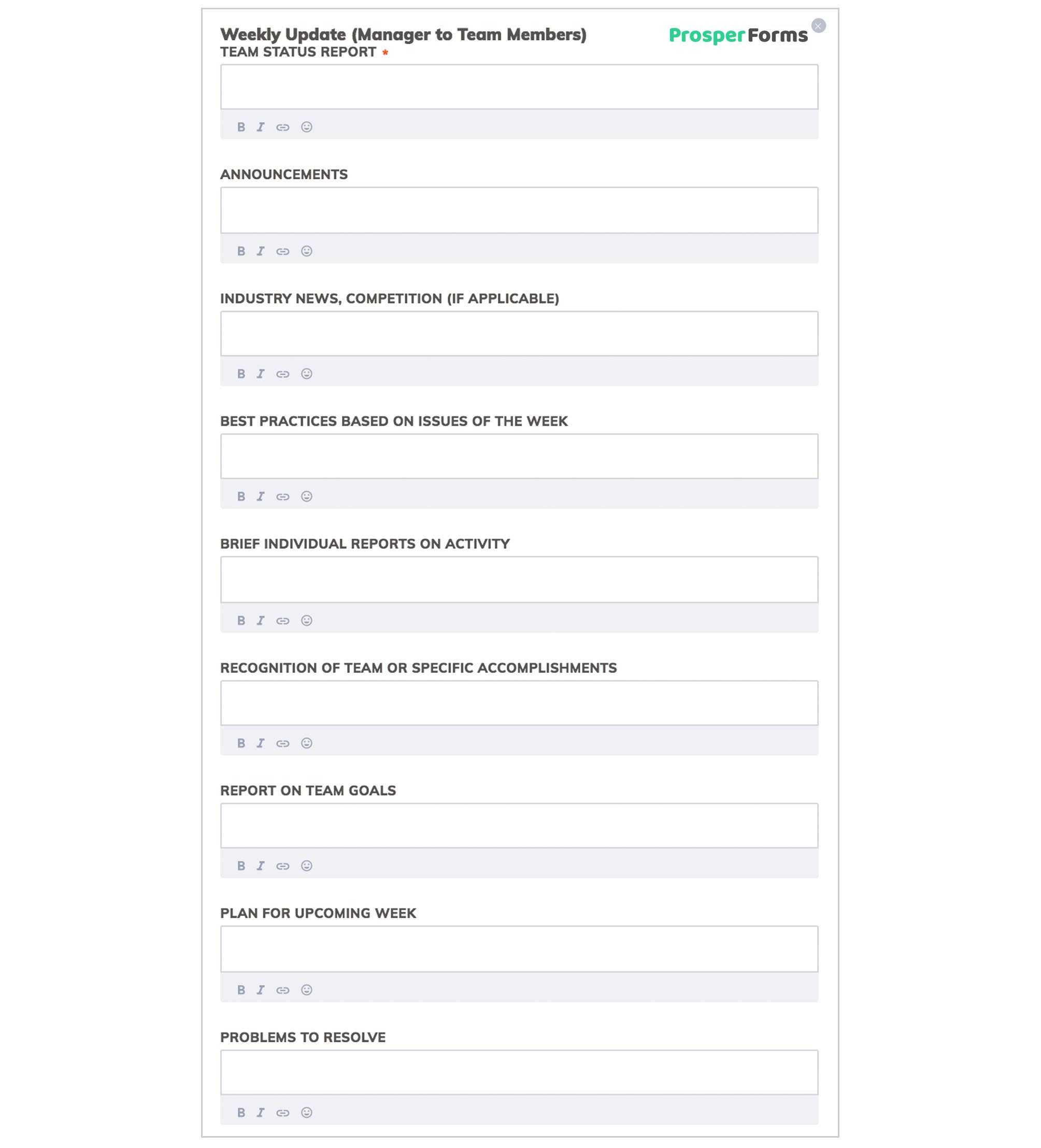Click the Italic icon in Announcements section
1041x1148 pixels.
261,250
